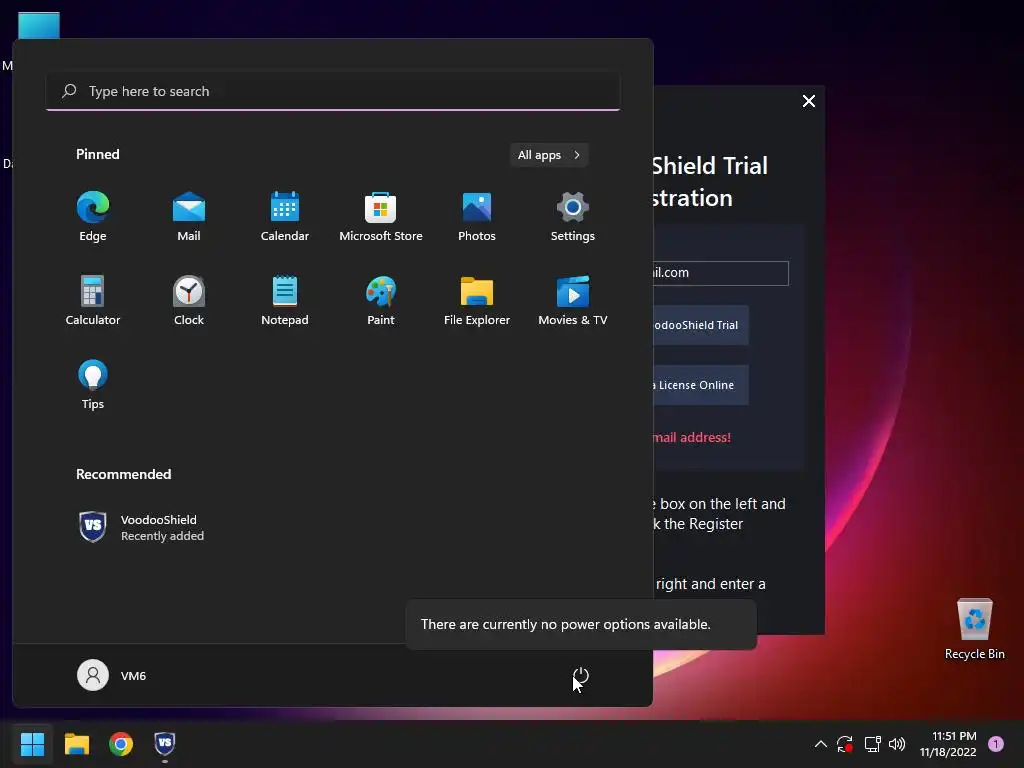Click the email field in VoodooShield window
1024x768 pixels.
click(x=720, y=273)
